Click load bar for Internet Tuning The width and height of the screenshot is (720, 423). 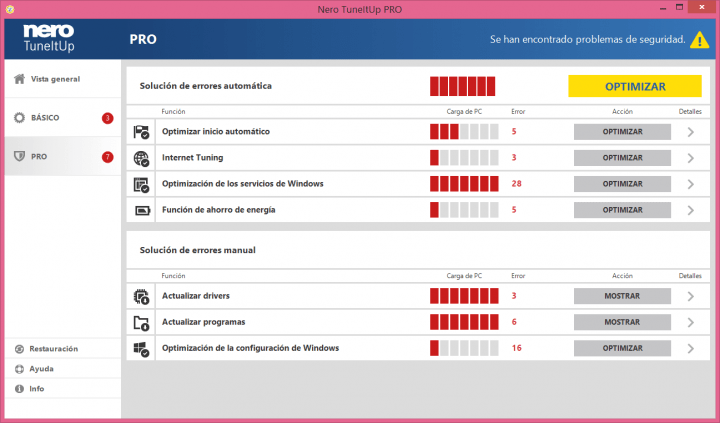[x=464, y=158]
